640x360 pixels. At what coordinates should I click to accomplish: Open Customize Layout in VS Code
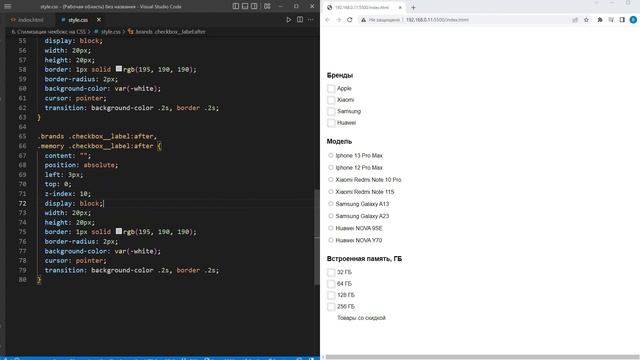267,6
